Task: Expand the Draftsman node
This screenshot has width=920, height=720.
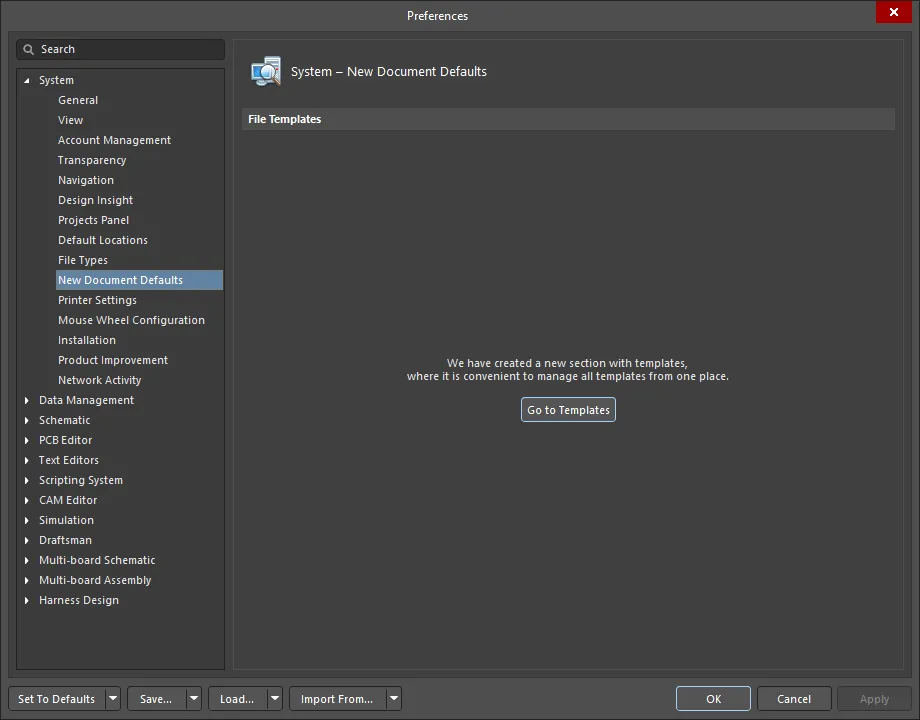Action: (x=26, y=540)
